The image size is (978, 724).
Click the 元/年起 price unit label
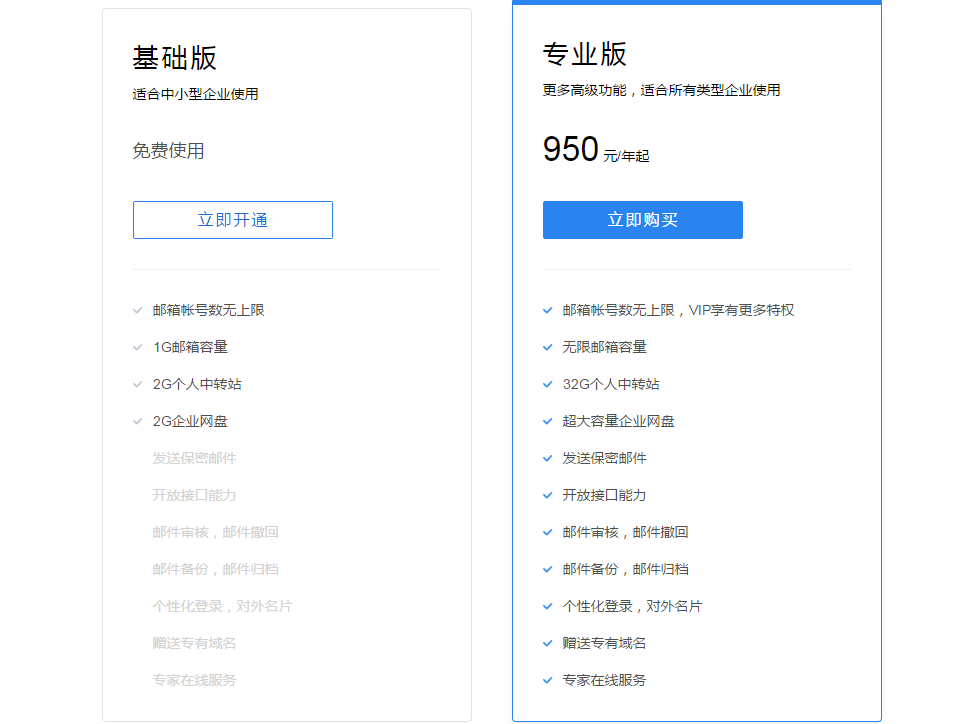click(626, 156)
